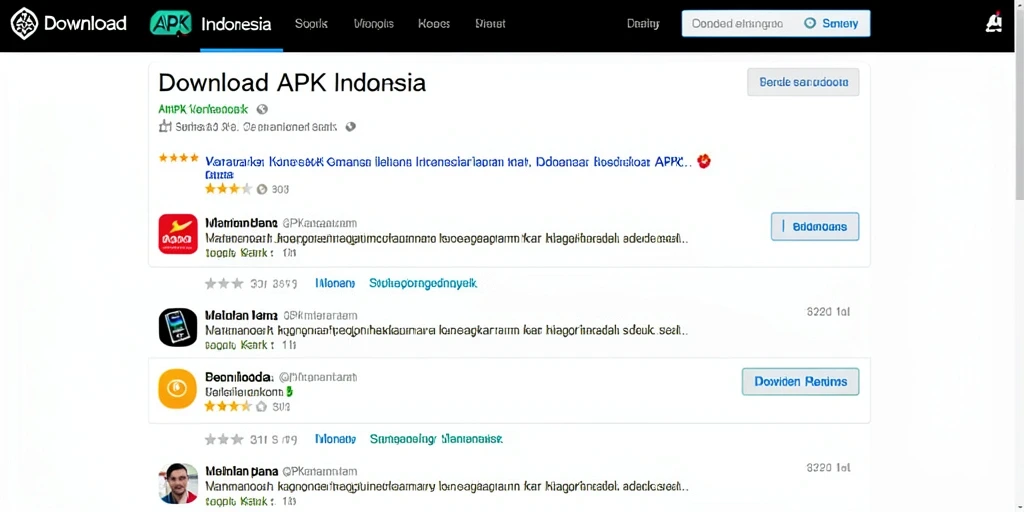Click the Eddmoans button
This screenshot has height=512, width=1024.
pyautogui.click(x=815, y=227)
